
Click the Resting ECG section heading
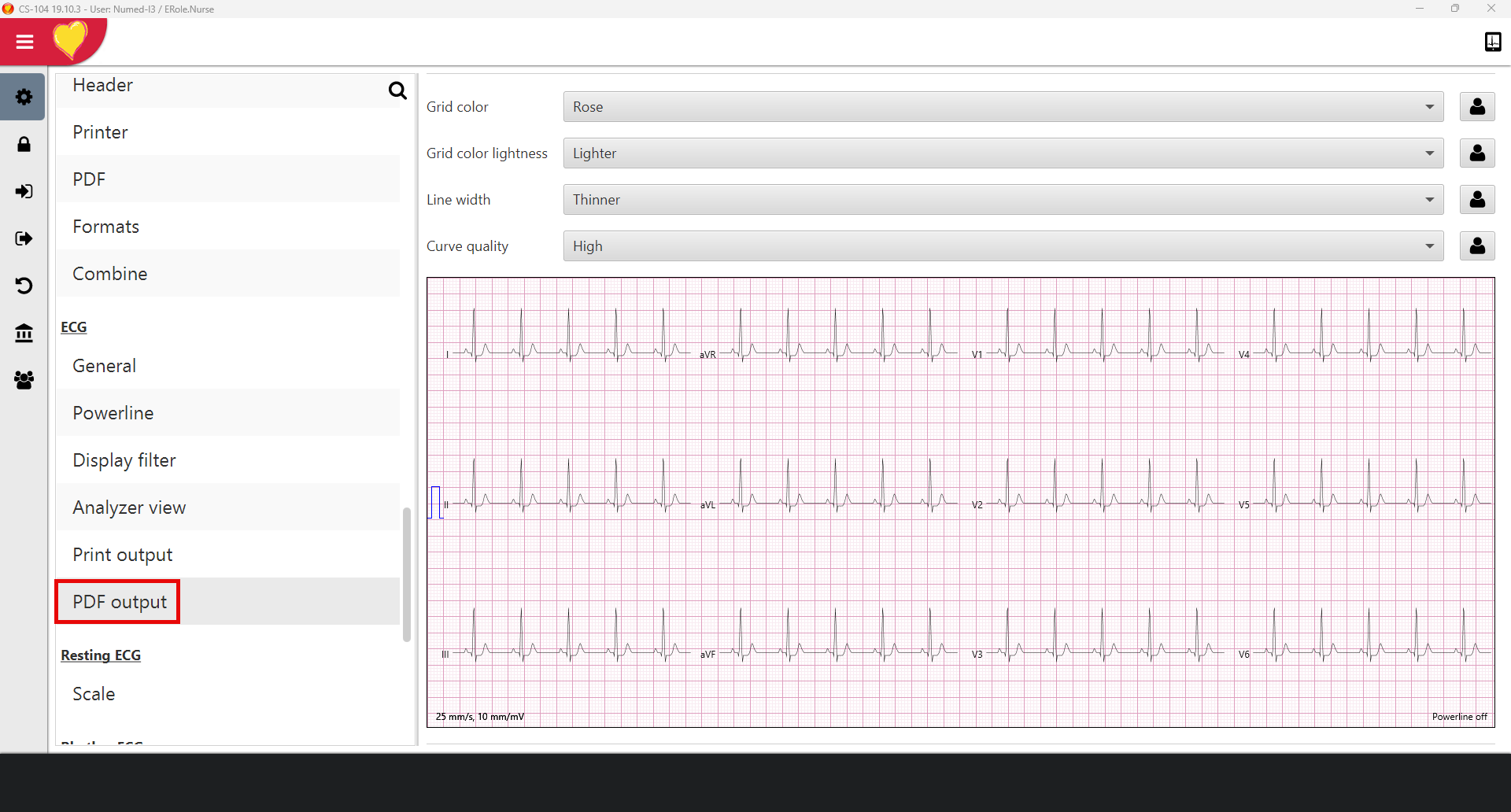tap(101, 655)
